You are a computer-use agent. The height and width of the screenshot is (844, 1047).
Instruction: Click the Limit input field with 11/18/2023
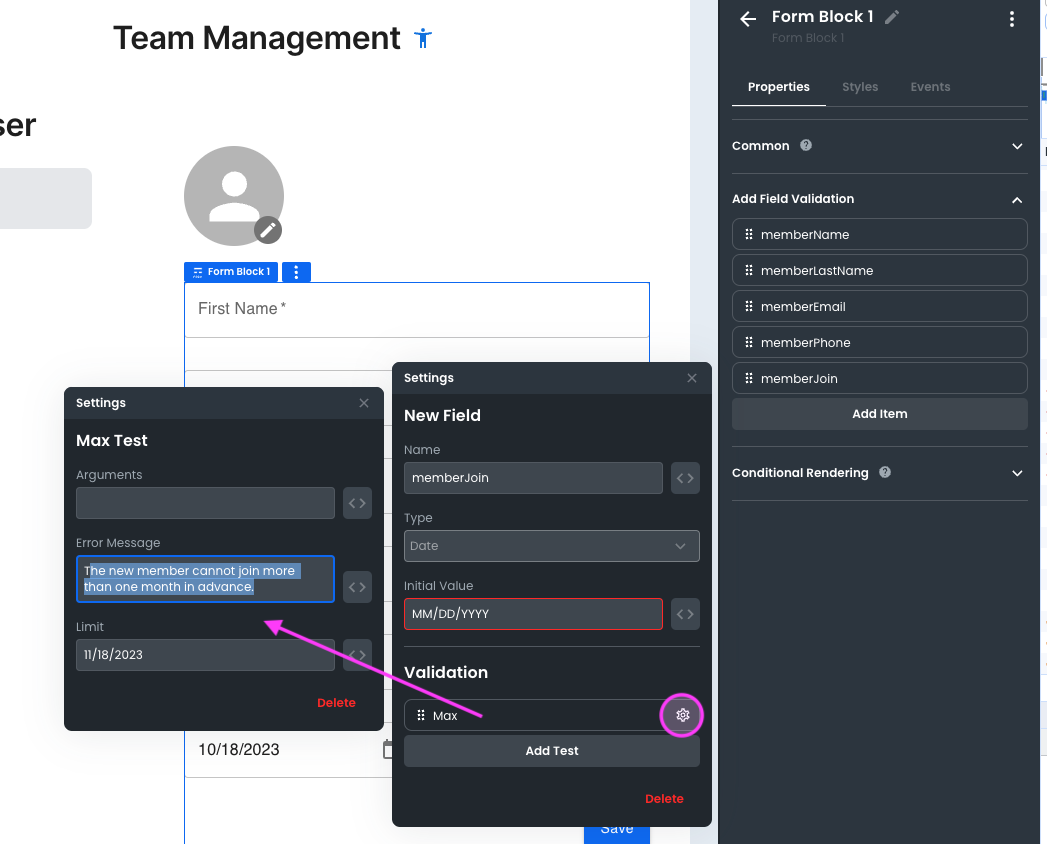[205, 655]
